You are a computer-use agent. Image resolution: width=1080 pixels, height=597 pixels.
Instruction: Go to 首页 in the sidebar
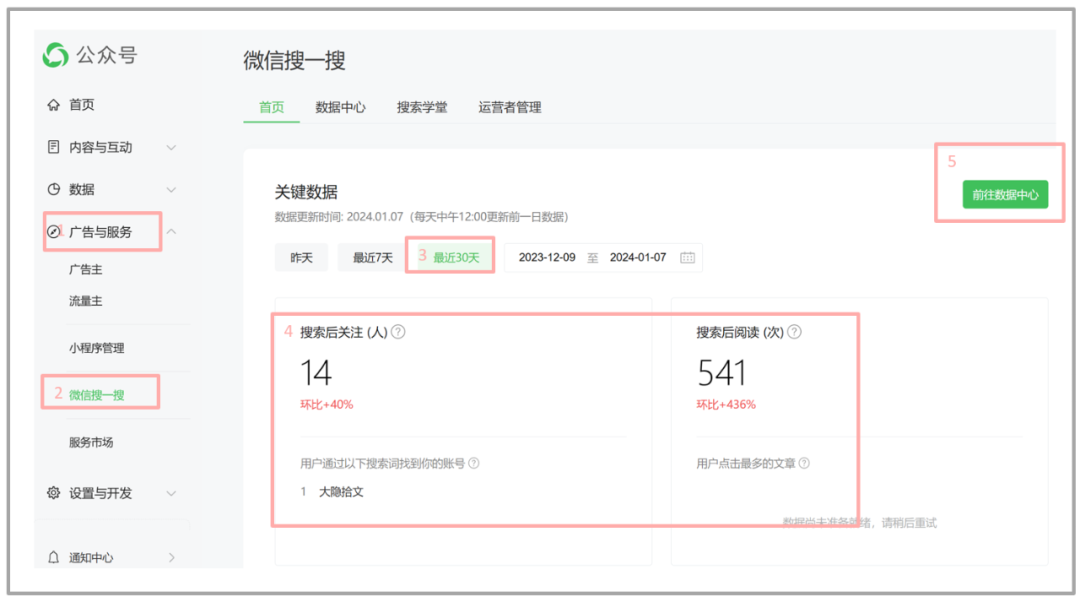point(81,105)
